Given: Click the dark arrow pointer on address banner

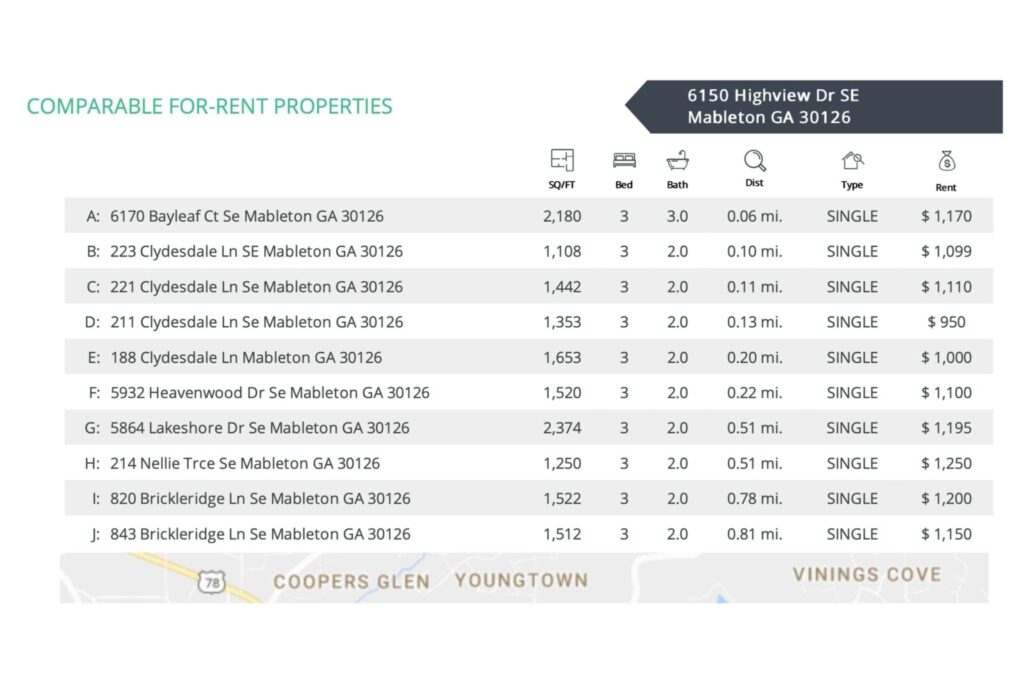Looking at the screenshot, I should click(638, 105).
